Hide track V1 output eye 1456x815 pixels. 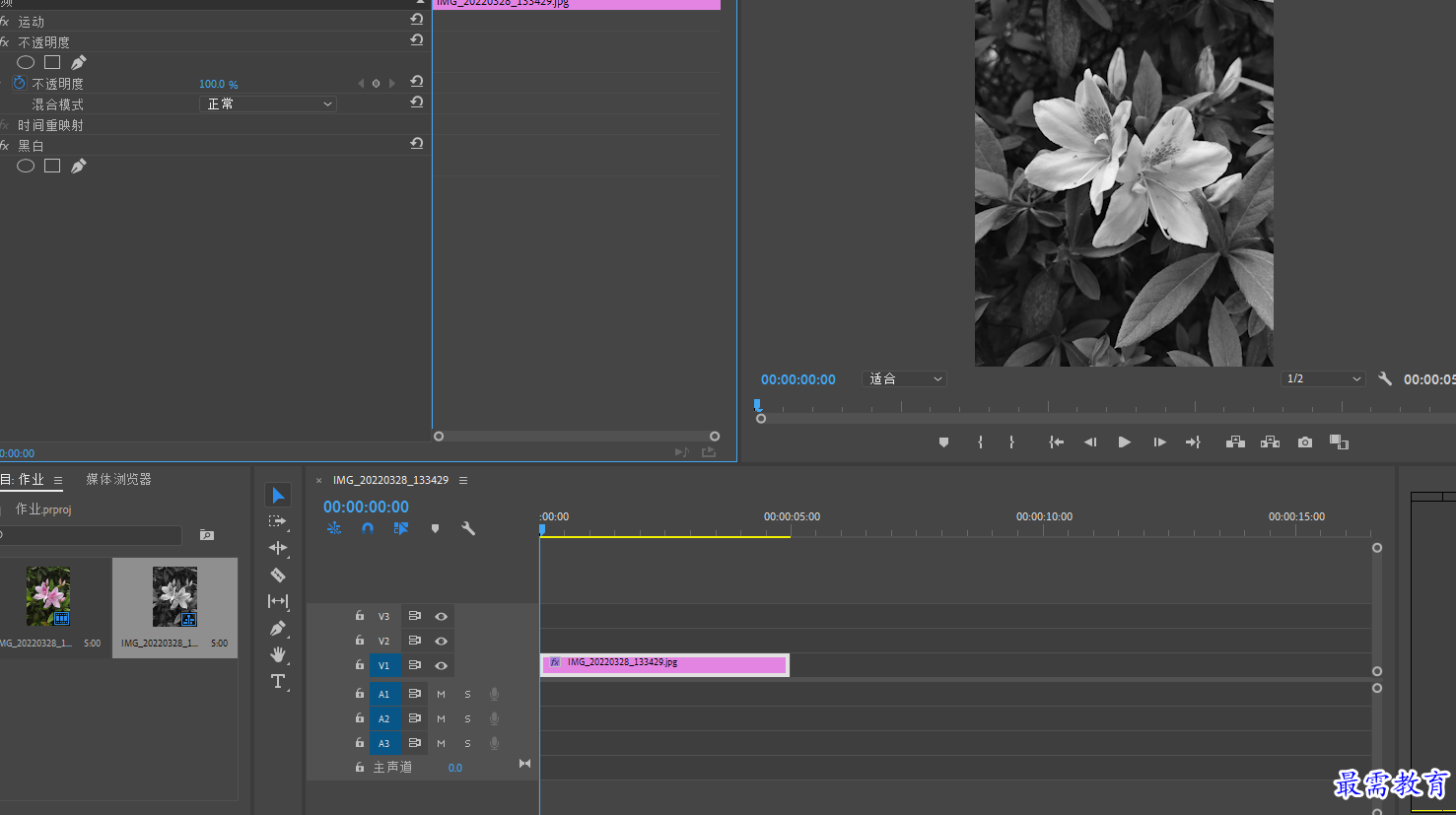coord(442,665)
